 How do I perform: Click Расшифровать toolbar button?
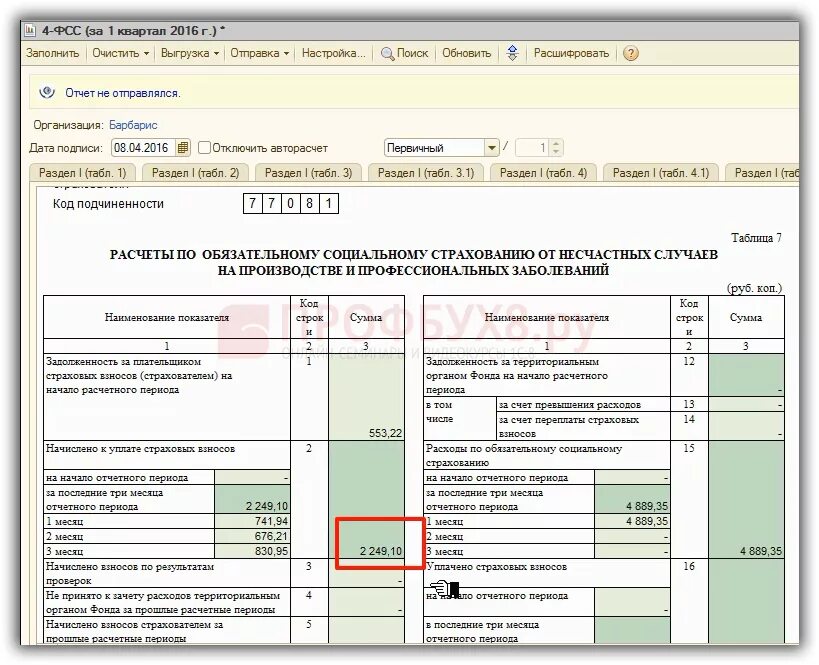click(571, 53)
